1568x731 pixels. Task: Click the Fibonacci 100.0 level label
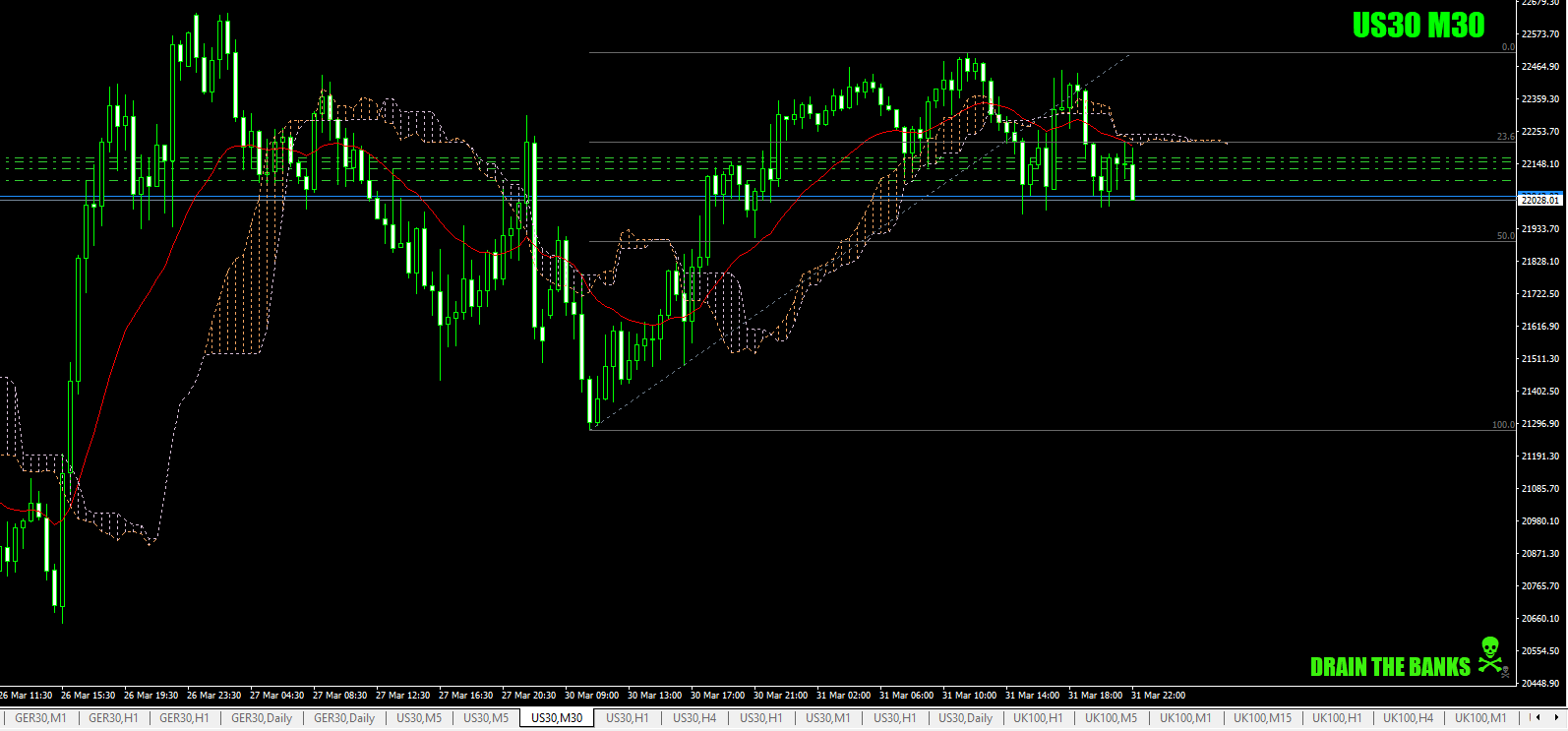tap(1504, 425)
